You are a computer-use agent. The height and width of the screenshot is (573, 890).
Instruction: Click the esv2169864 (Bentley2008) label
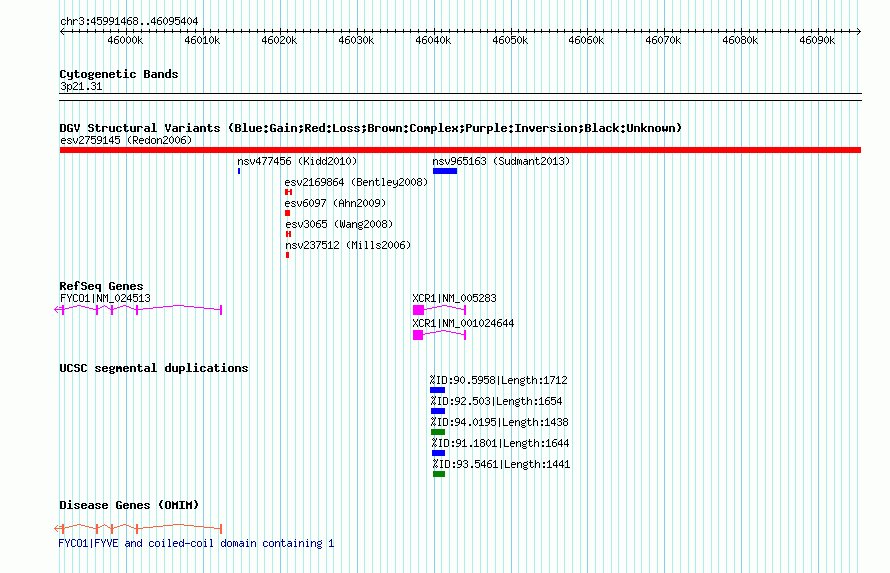click(x=356, y=182)
